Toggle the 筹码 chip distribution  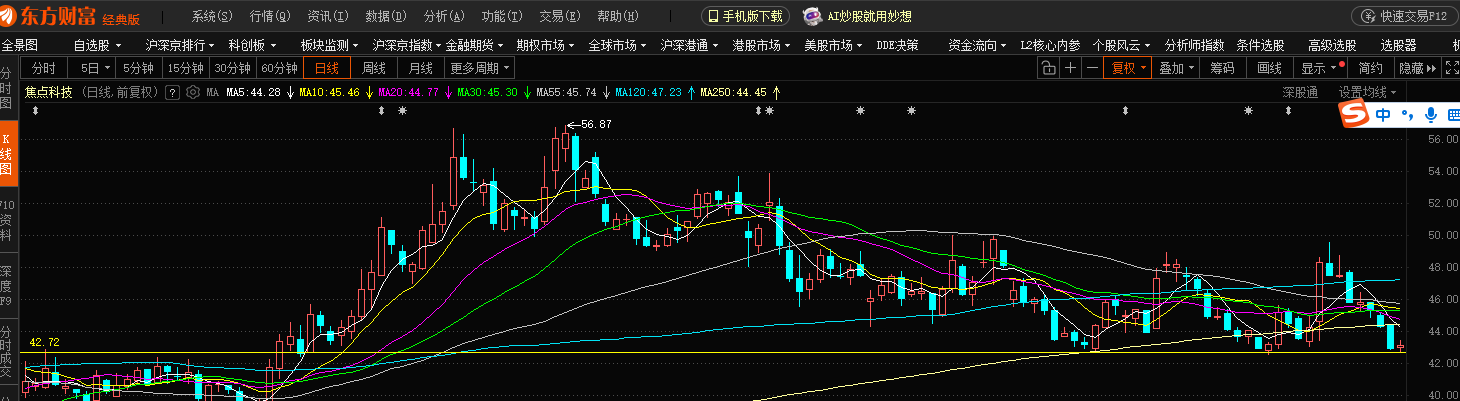[x=1222, y=68]
